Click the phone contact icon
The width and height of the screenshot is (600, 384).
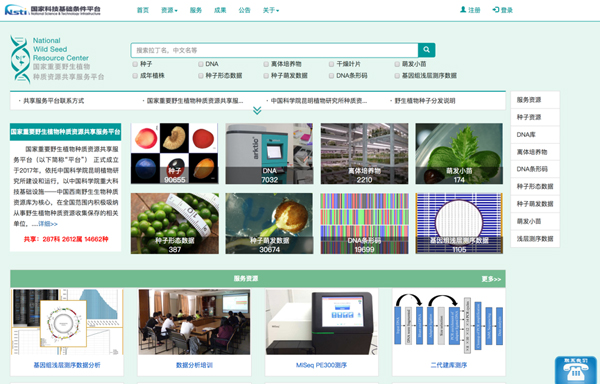point(576,370)
